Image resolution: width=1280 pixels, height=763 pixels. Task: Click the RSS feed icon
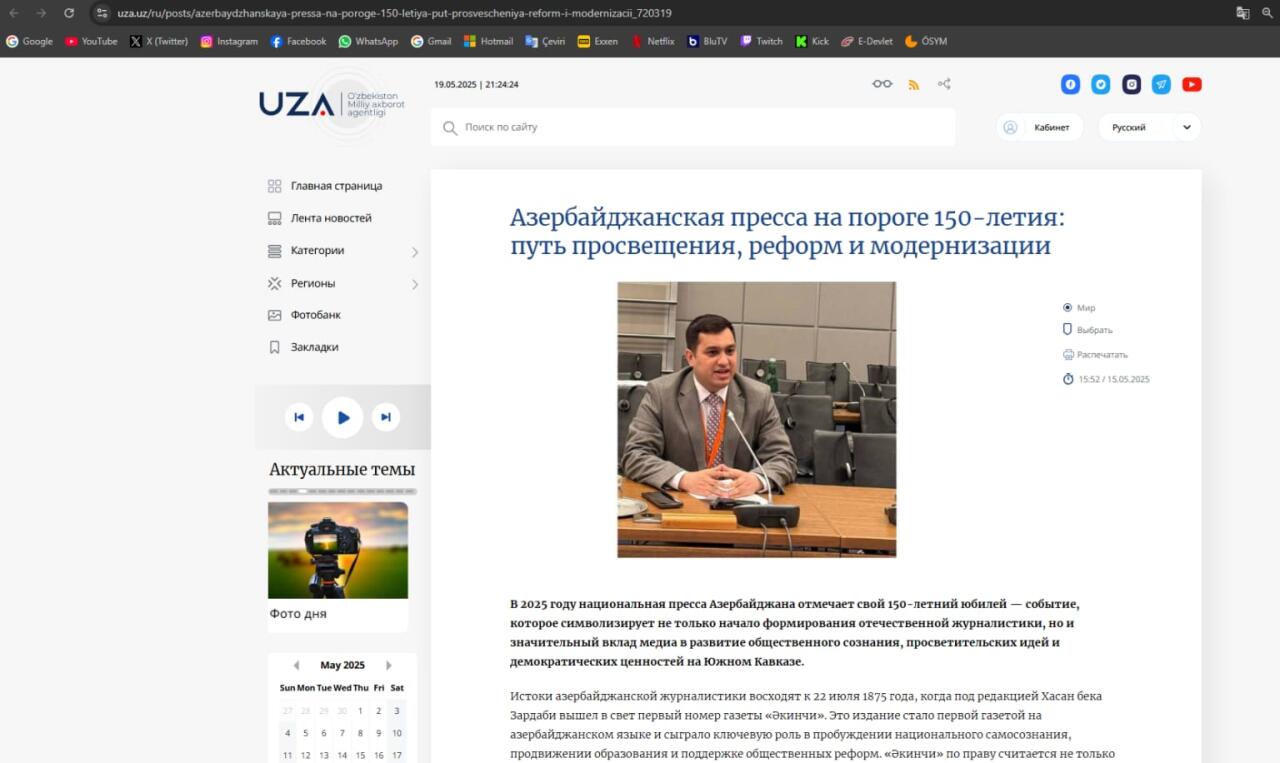913,85
